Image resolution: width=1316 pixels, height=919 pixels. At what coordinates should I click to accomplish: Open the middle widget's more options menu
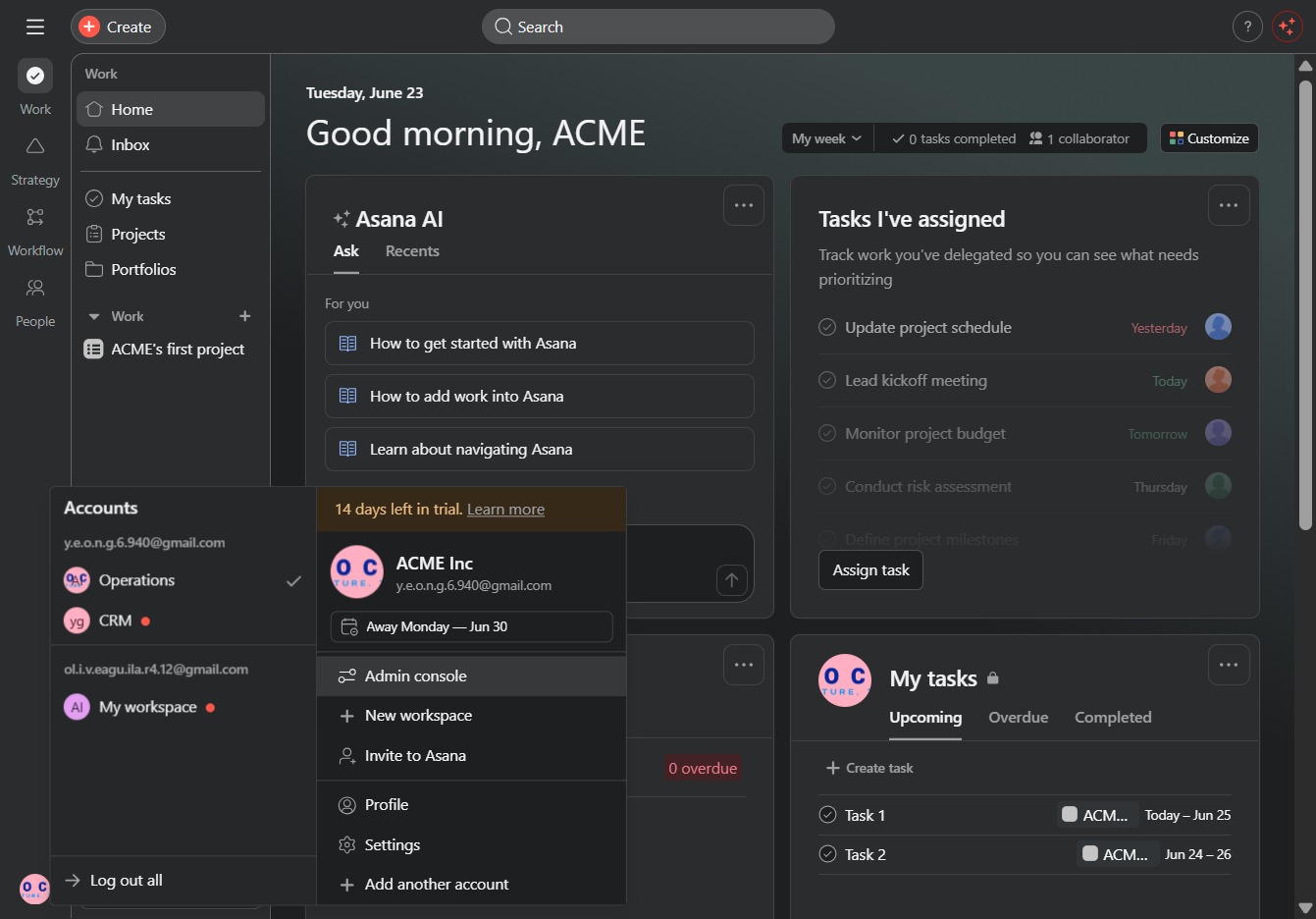click(x=744, y=665)
